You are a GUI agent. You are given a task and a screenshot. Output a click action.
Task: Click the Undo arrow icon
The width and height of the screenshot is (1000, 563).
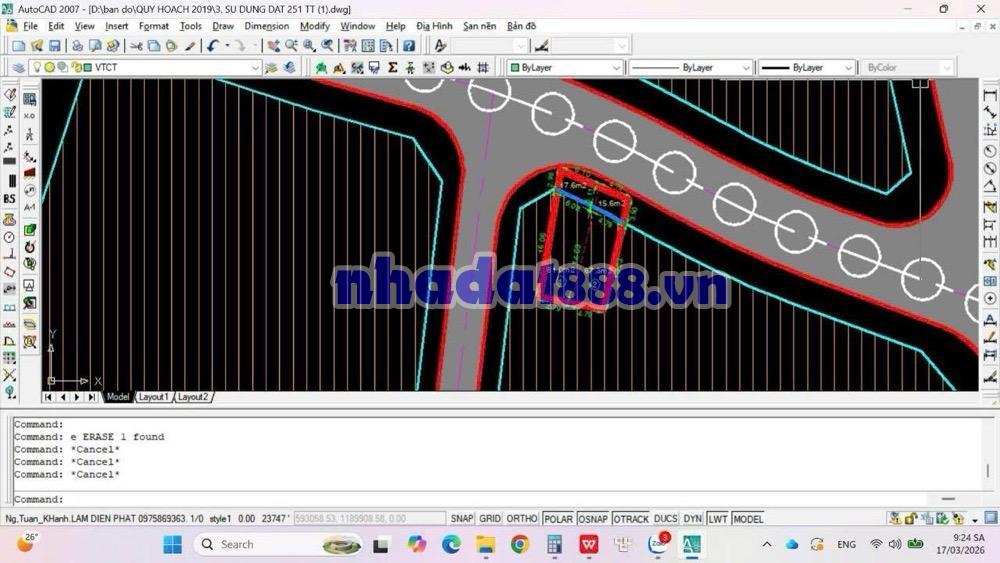click(x=213, y=46)
